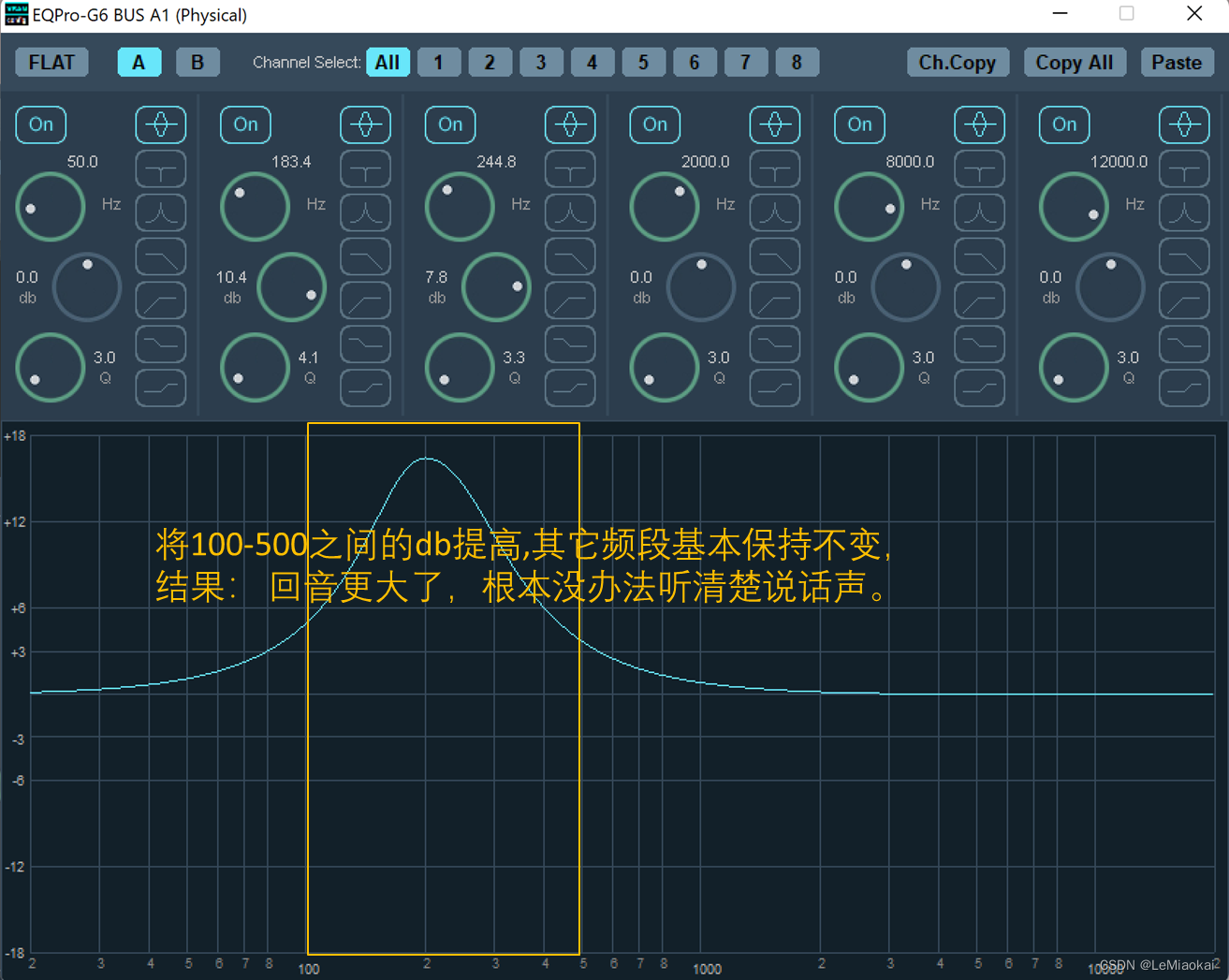1229x980 pixels.
Task: Select the T-shaped notch filter in the 8000.0 Hz band
Action: point(980,169)
